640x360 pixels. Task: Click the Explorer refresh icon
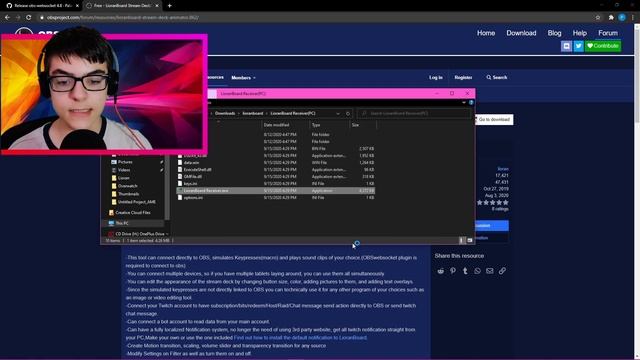pos(348,113)
